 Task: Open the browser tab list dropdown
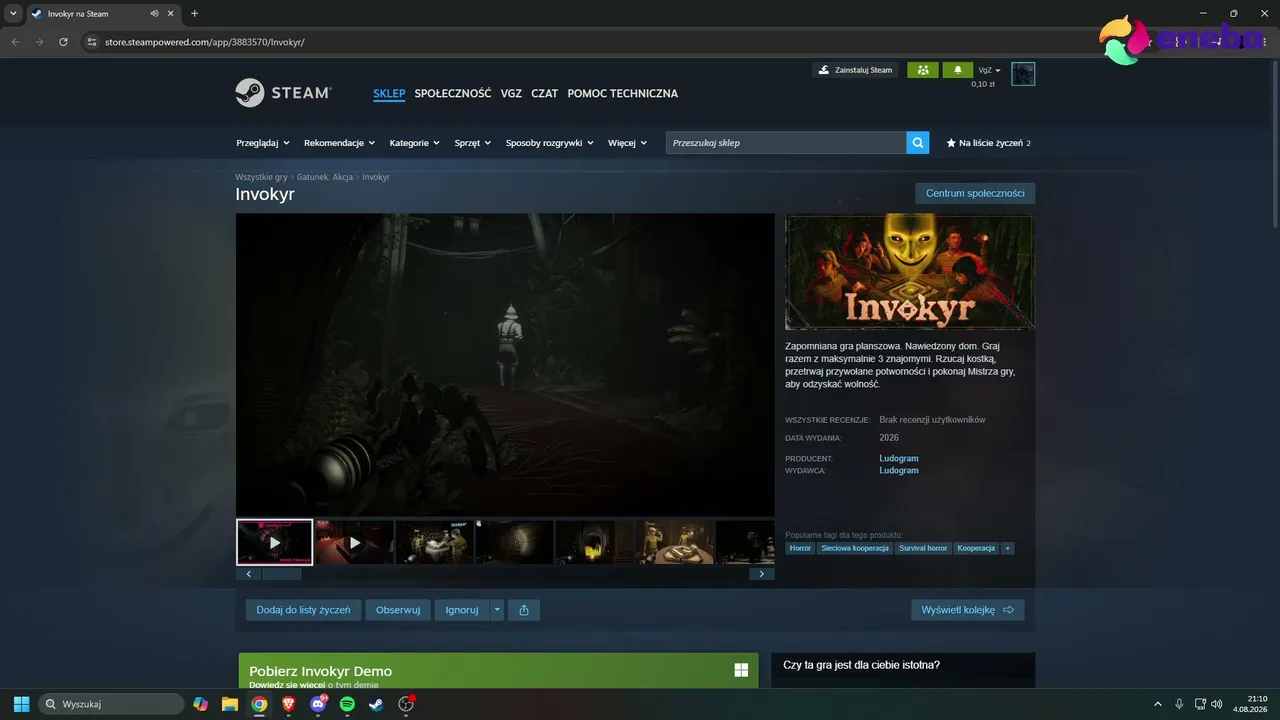pos(13,13)
